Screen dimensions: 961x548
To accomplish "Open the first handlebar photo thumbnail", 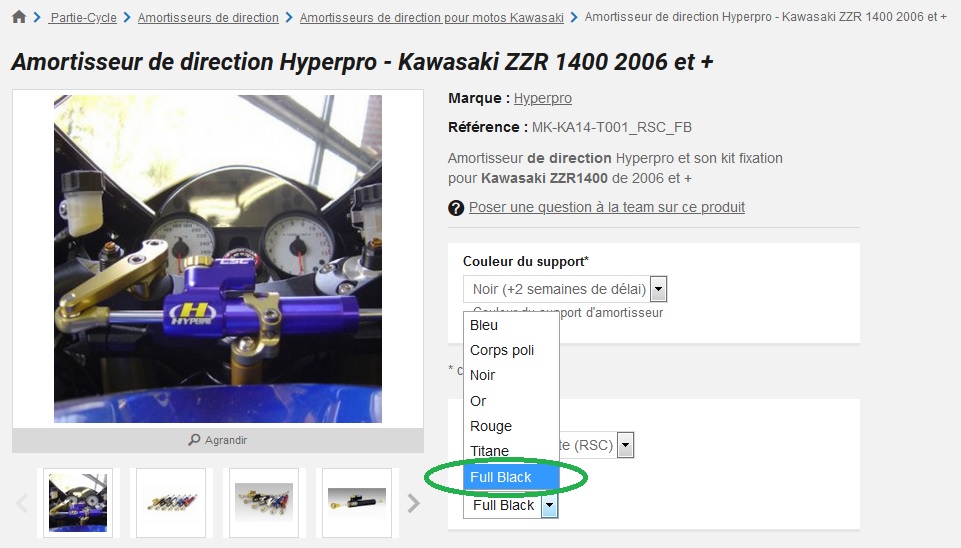I will 78,503.
